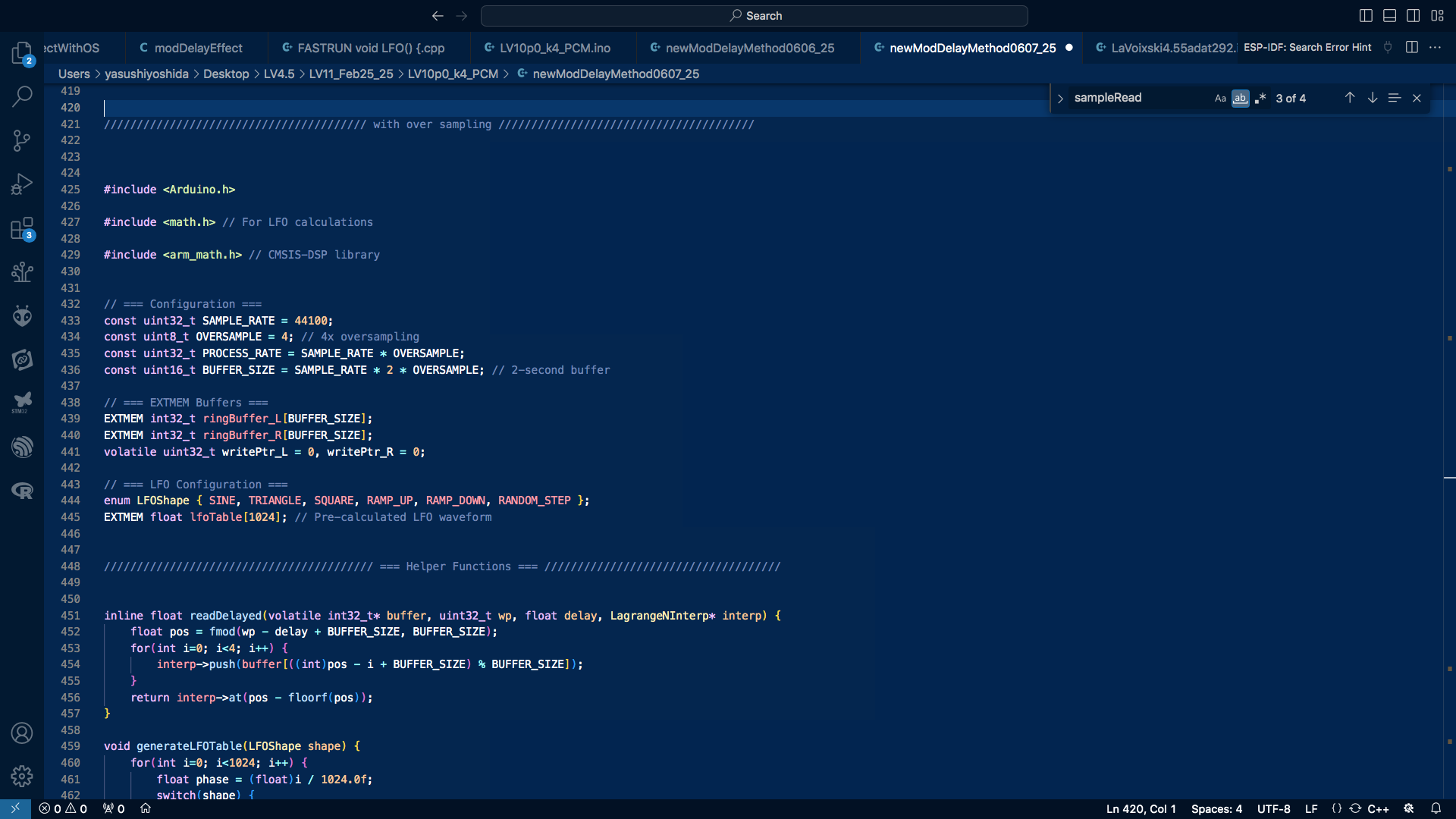The image size is (1456, 819).
Task: Open Source Control view
Action: [22, 140]
